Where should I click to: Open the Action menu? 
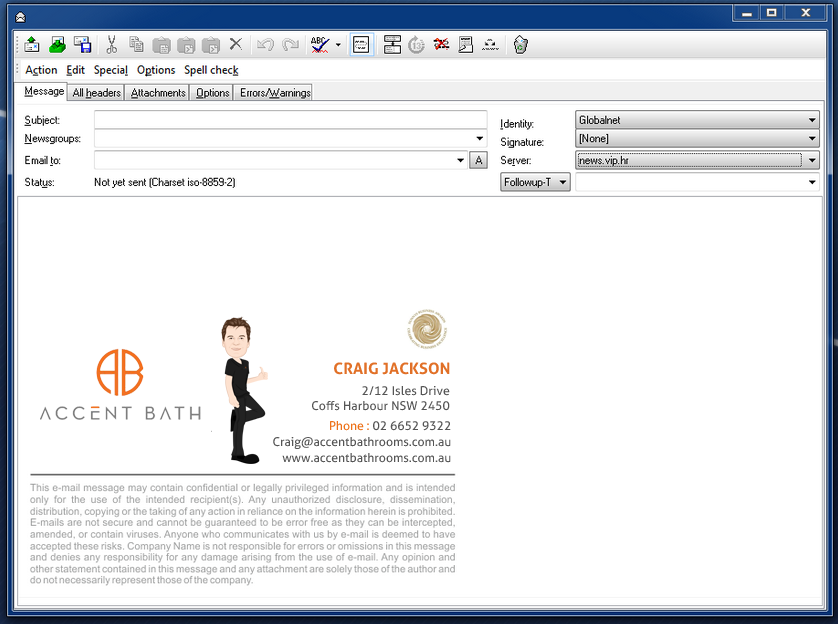(x=41, y=70)
